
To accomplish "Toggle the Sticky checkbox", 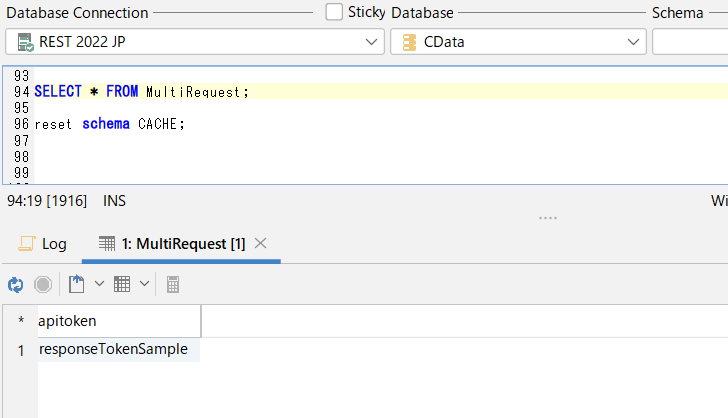I will [334, 12].
